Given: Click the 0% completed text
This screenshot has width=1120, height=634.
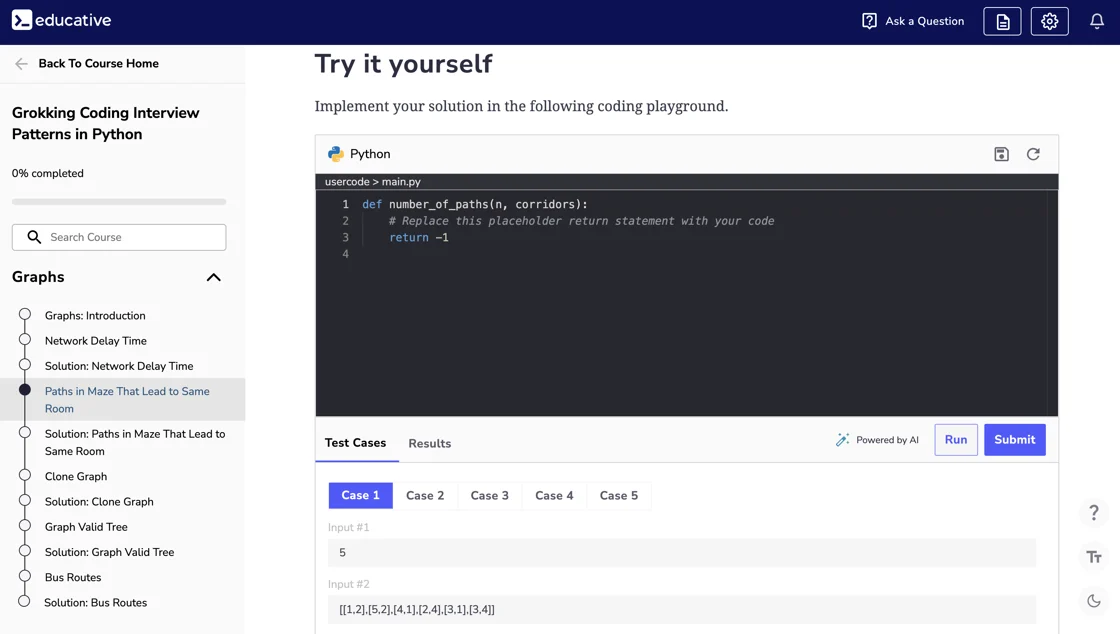Looking at the screenshot, I should coord(47,173).
